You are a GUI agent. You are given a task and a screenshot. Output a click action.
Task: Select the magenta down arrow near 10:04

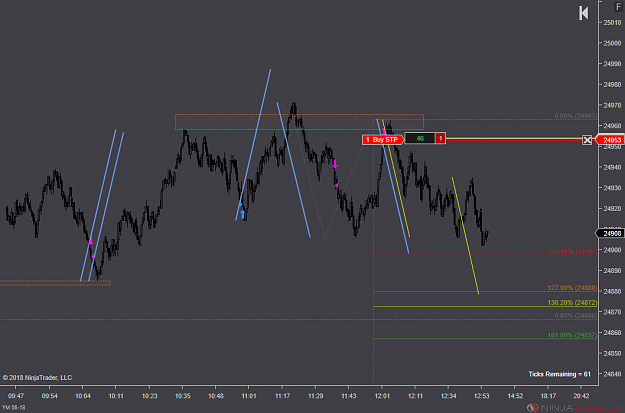[91, 241]
